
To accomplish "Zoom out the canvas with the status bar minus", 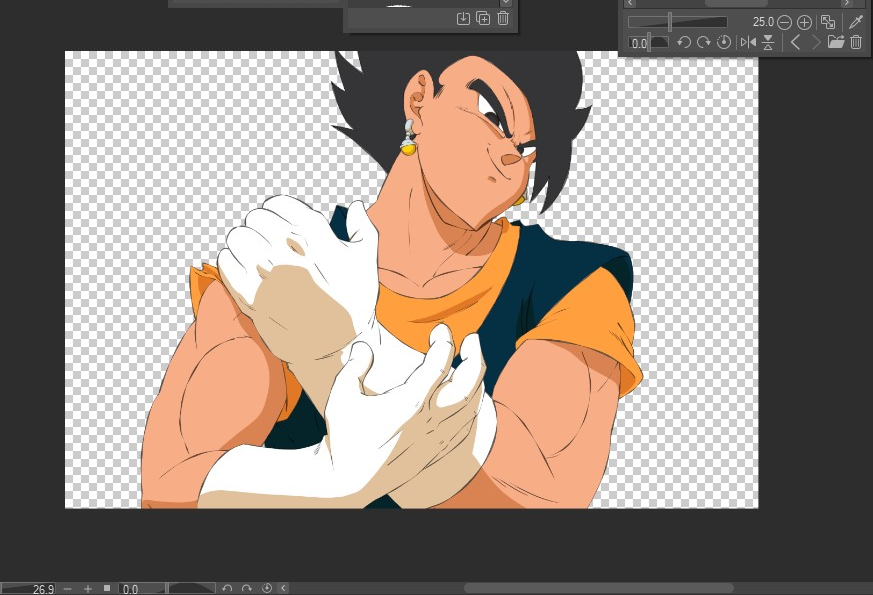I will (68, 588).
